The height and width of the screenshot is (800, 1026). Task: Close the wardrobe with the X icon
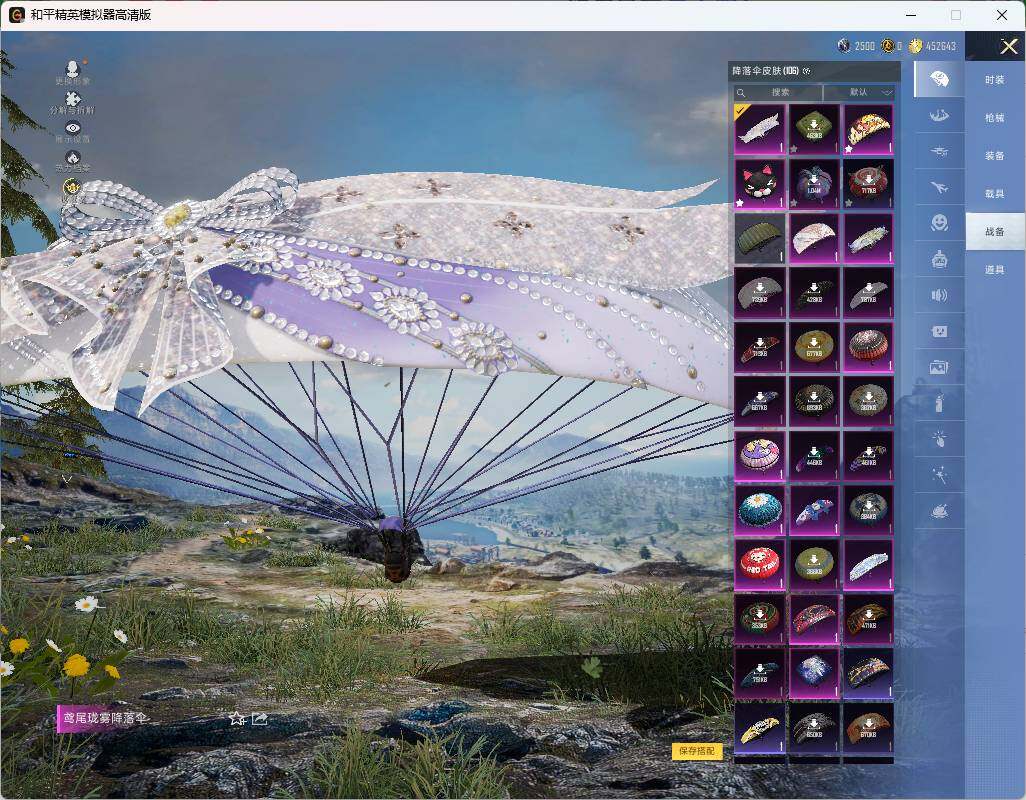tap(1008, 46)
